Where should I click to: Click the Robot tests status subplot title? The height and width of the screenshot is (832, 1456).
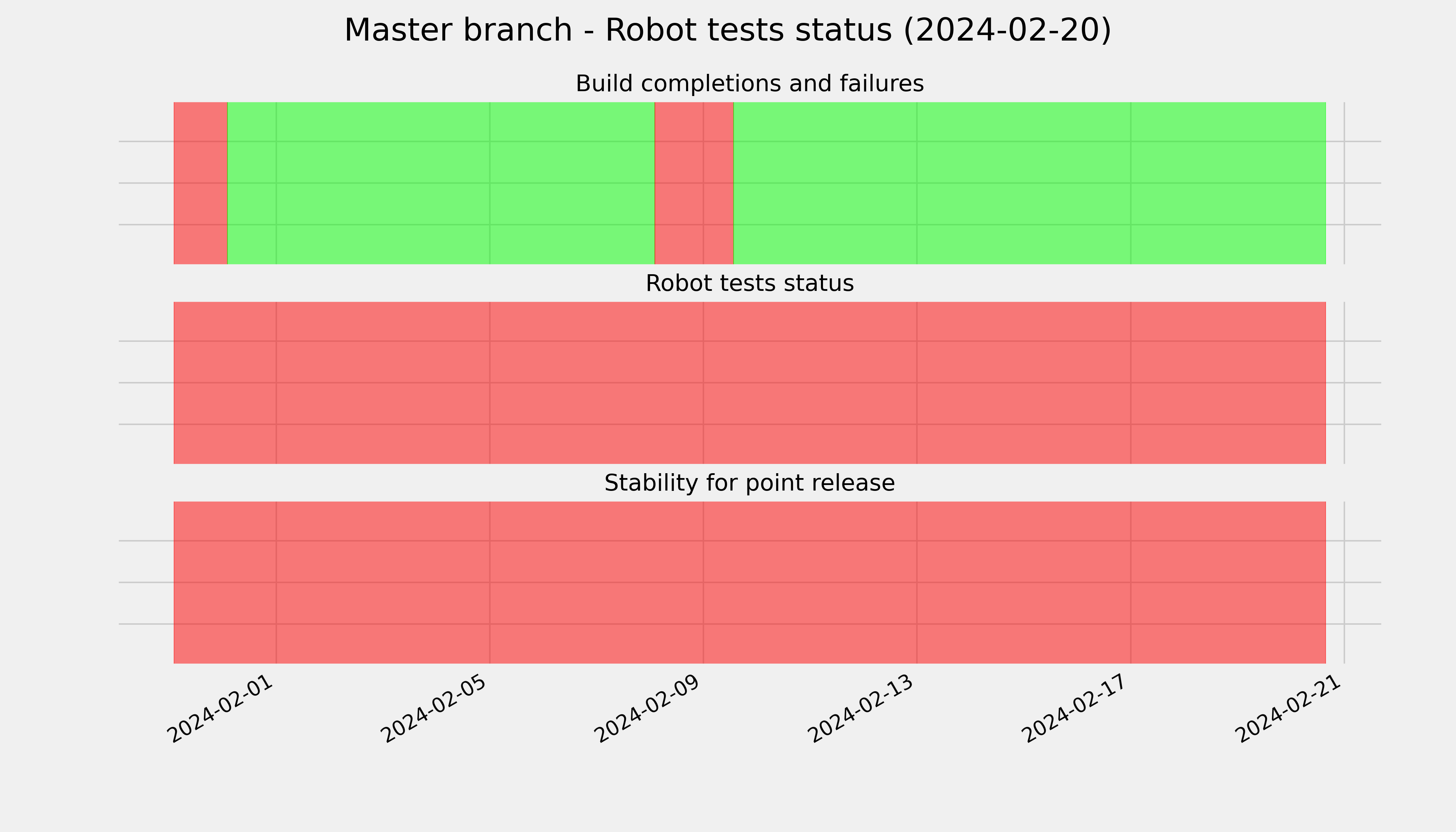tap(749, 284)
